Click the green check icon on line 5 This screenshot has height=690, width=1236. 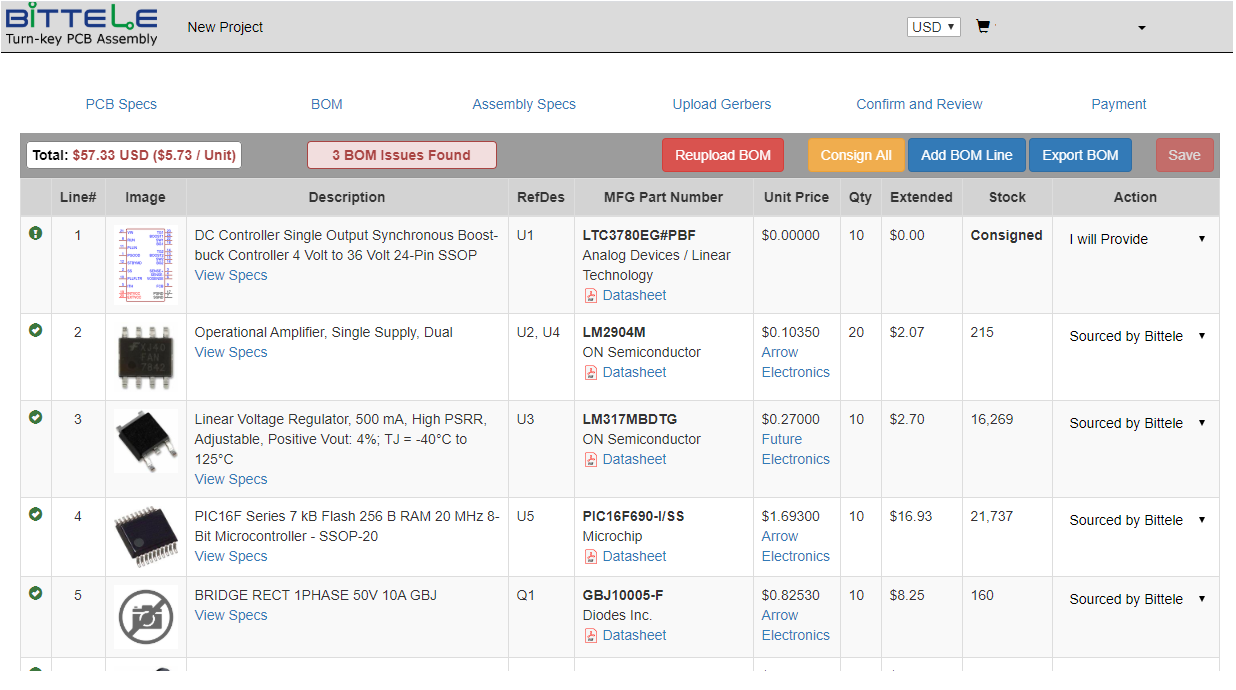(x=36, y=593)
